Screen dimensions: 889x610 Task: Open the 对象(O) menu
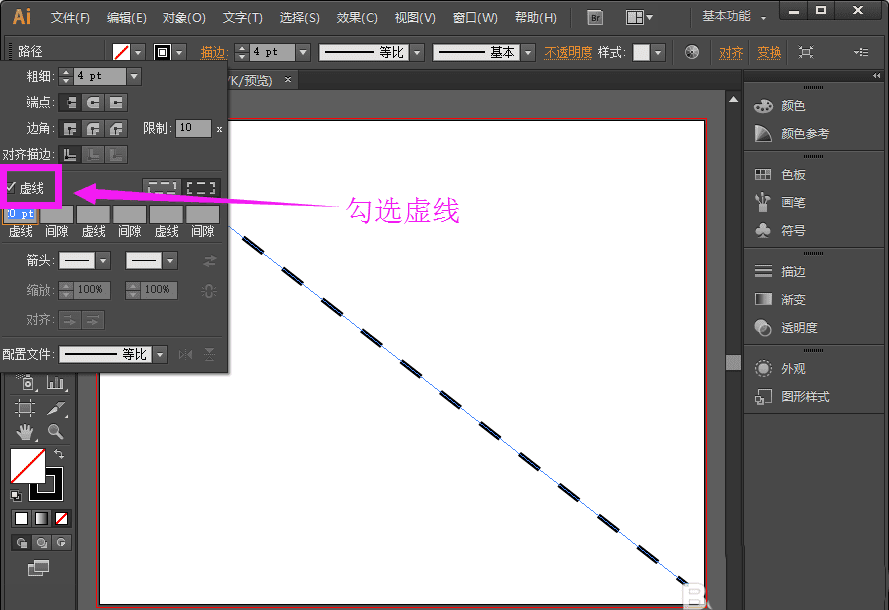(184, 18)
